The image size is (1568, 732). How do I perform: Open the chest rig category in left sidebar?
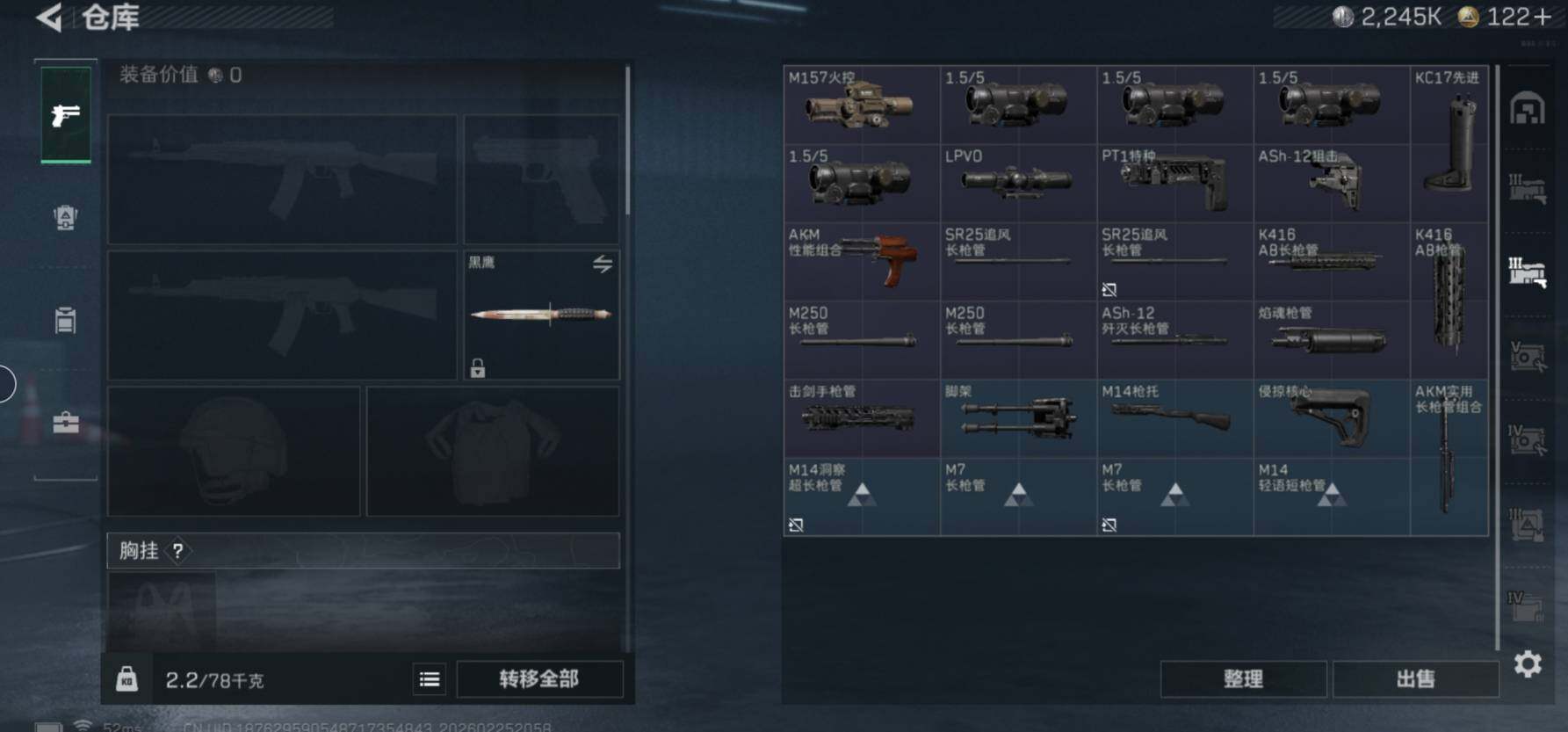tap(66, 320)
